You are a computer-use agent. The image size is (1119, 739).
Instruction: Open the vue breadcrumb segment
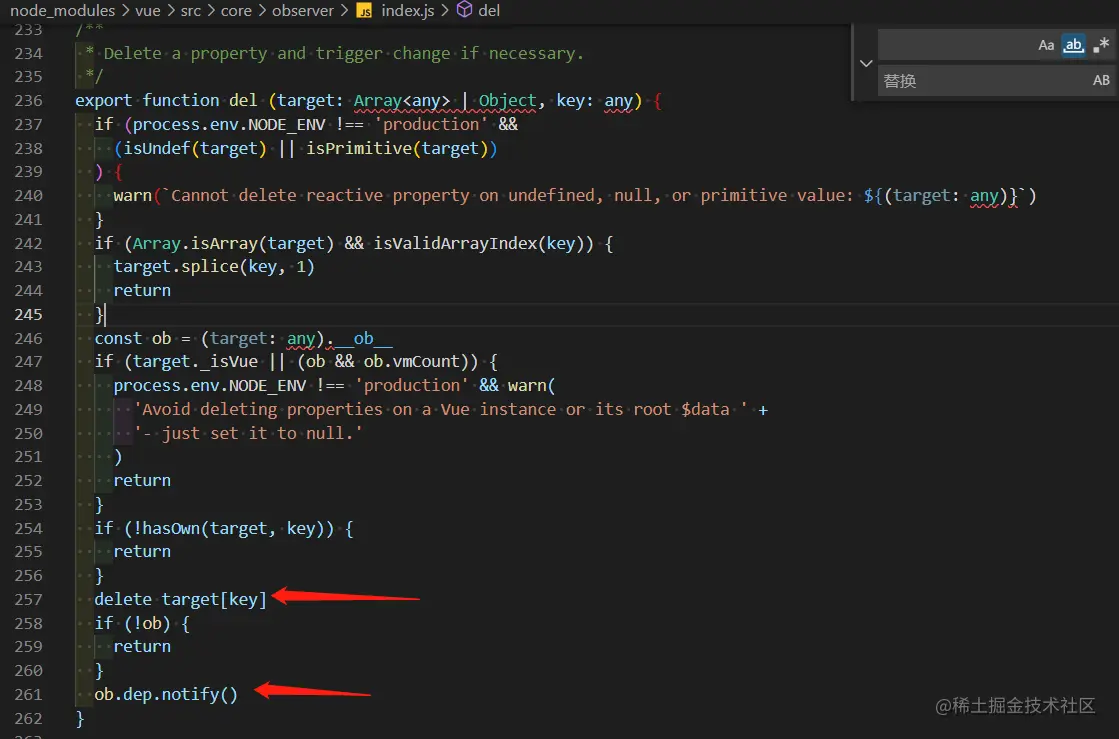tap(148, 11)
